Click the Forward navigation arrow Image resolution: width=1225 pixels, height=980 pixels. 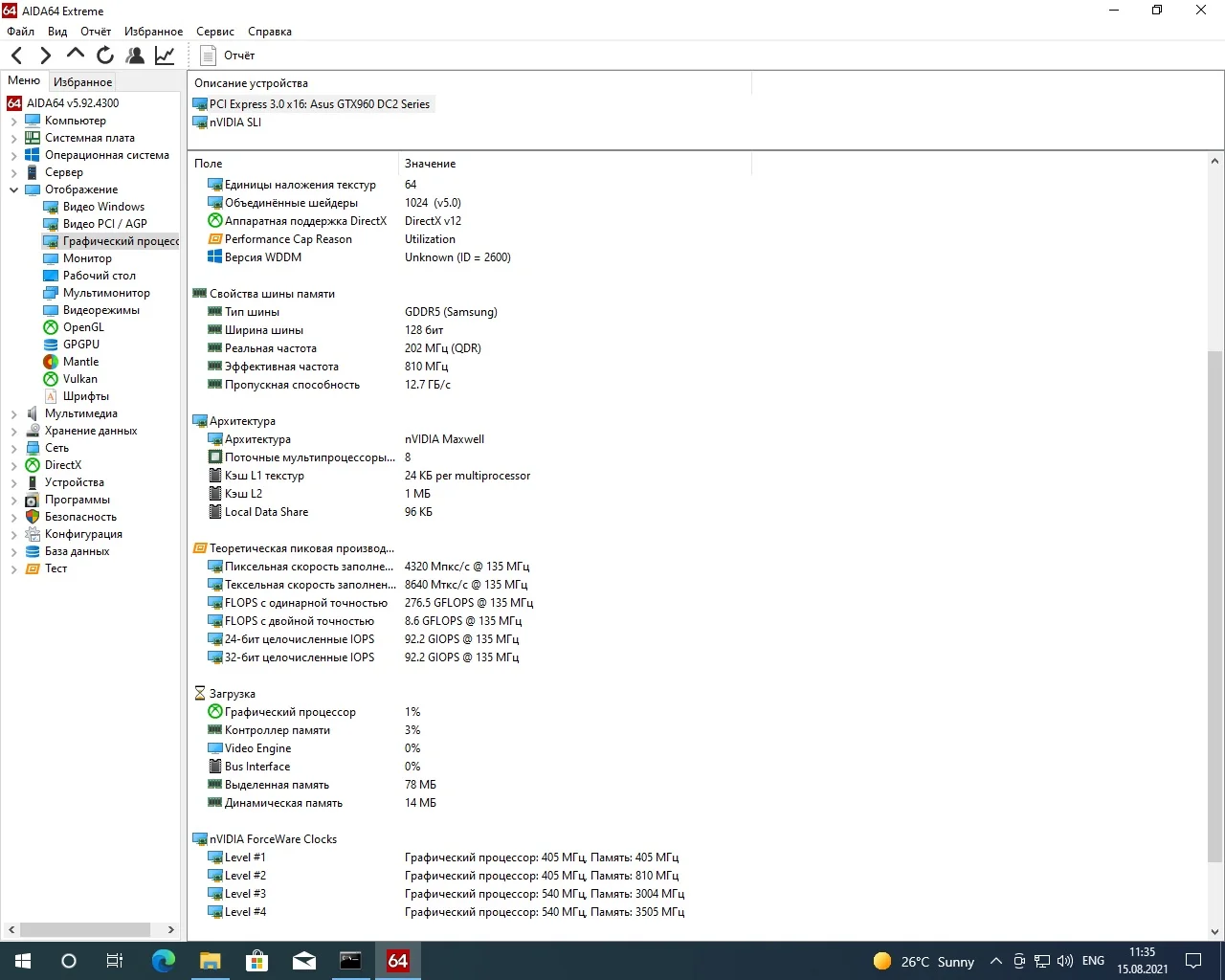tap(45, 56)
